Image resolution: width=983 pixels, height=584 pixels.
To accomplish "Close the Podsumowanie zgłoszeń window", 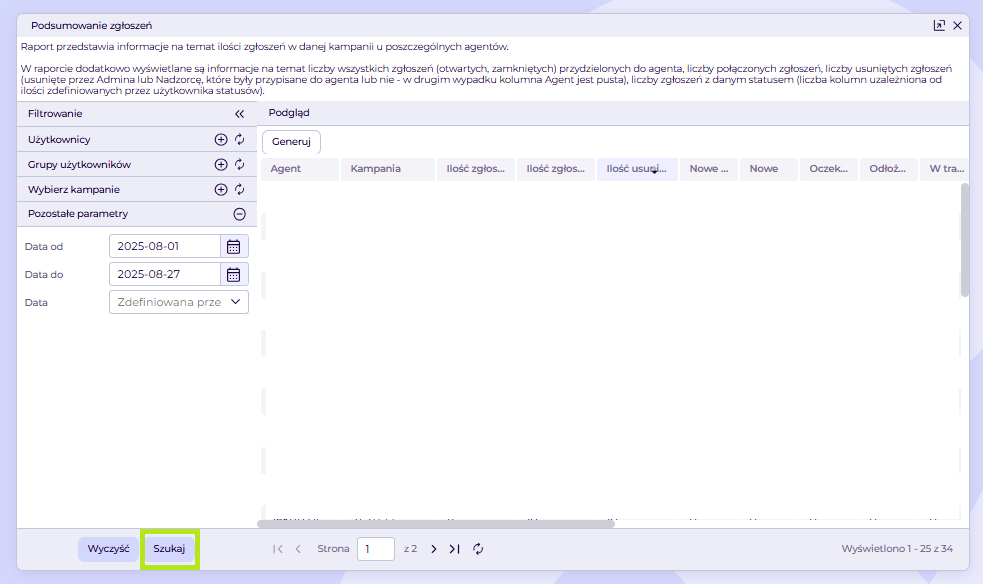I will (957, 26).
